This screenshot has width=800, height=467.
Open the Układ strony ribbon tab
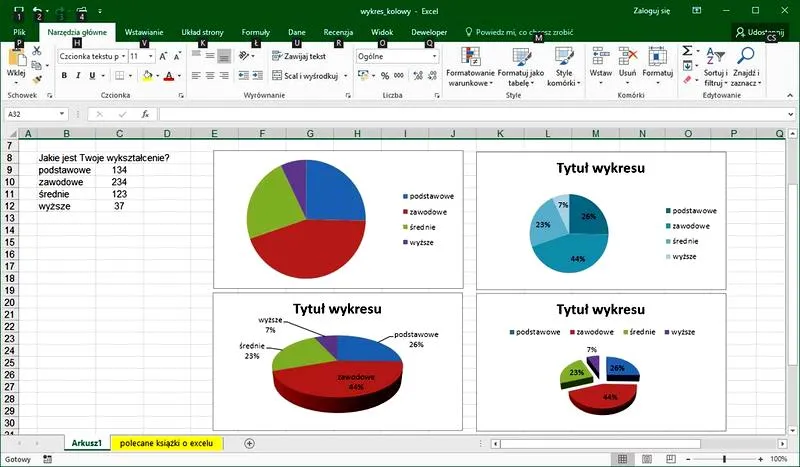click(x=203, y=32)
